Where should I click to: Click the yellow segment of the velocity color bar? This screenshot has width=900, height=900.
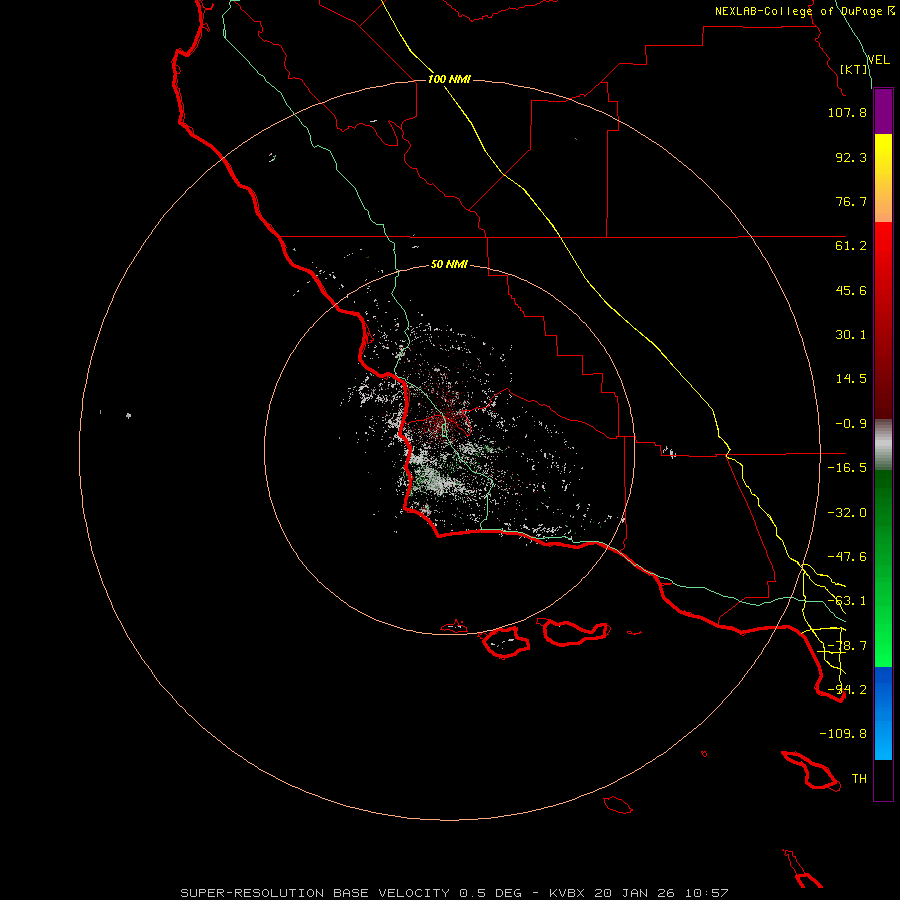point(883,178)
